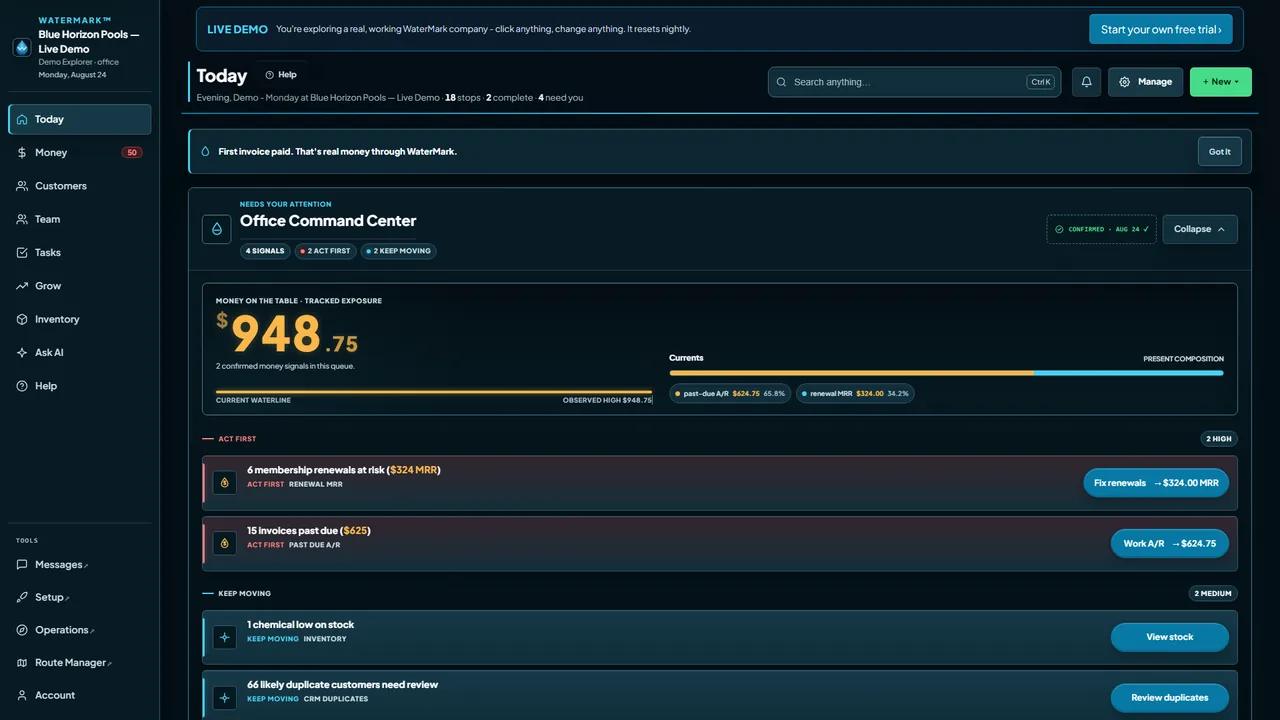Click the Office Command Center droplet icon

[x=217, y=229]
